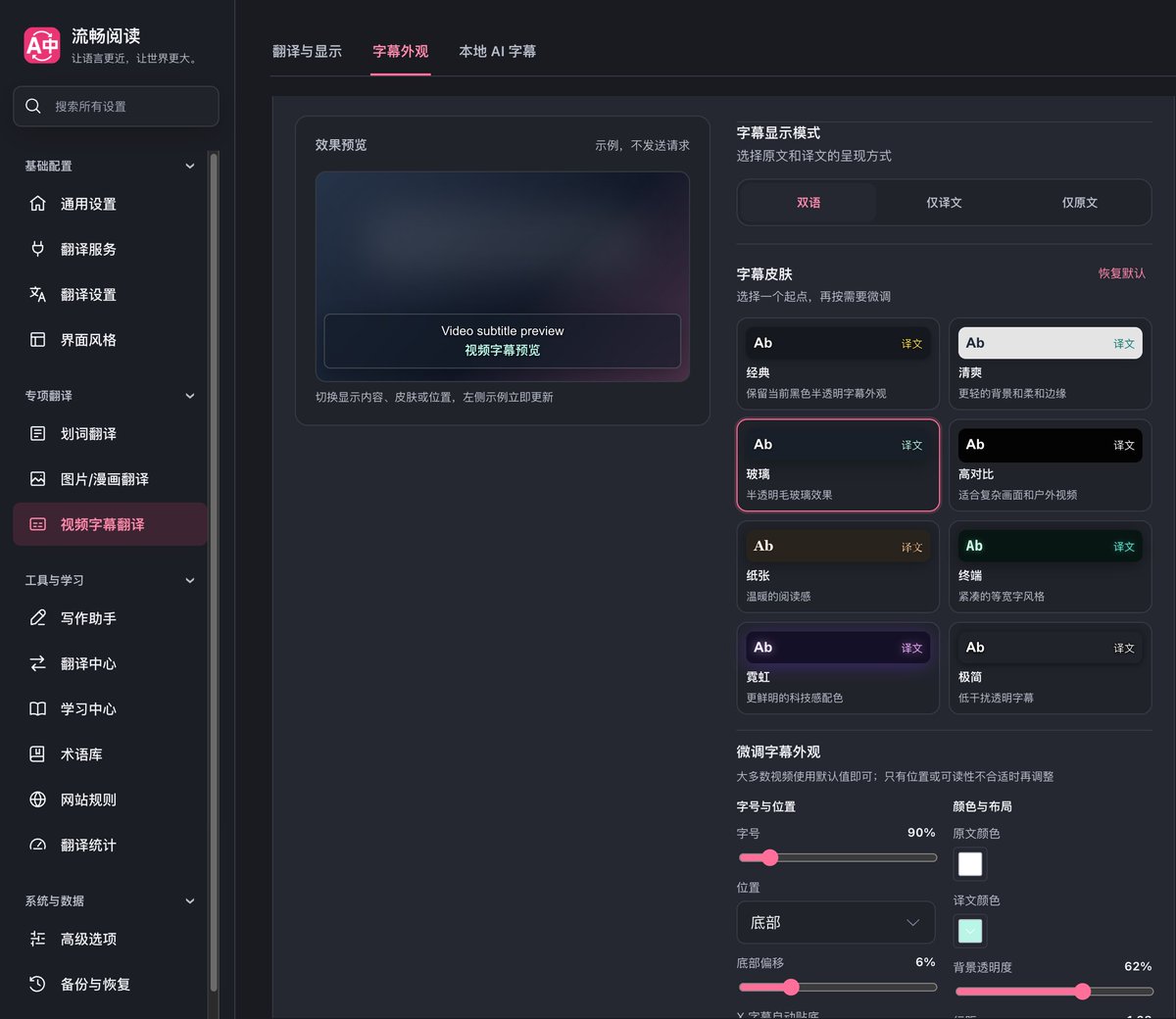Screen dimensions: 1176x1019
Task: Choose the 霓虹 subtitle skin
Action: 838,668
